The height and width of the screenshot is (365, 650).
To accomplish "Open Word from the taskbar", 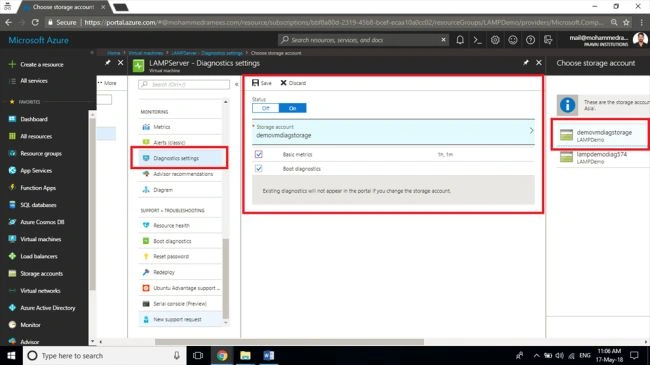I will (x=269, y=356).
